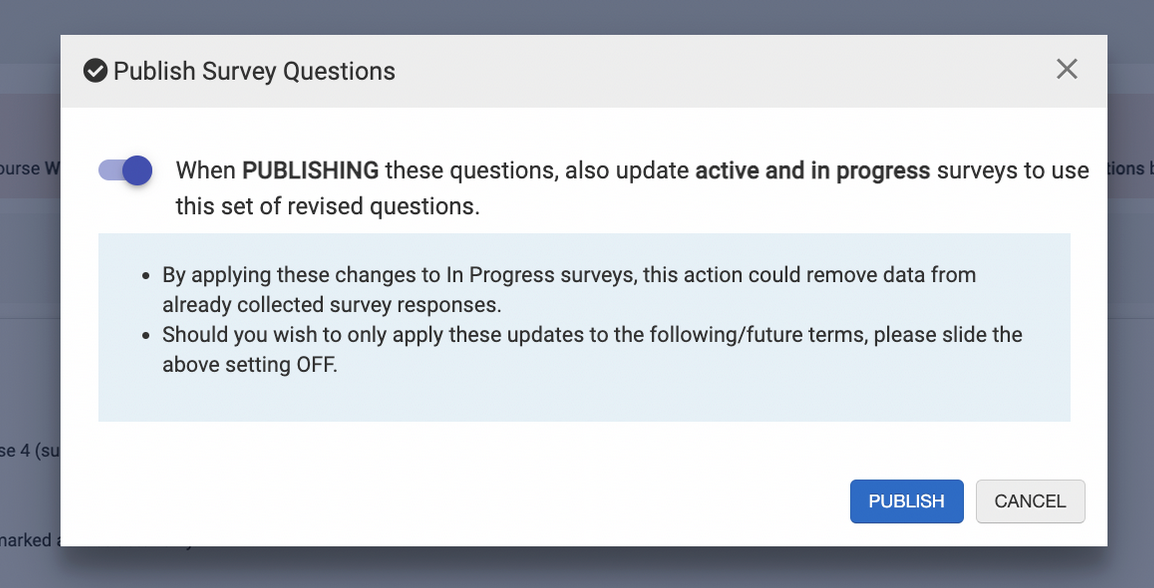Click the PUBLISH button
The image size is (1154, 588).
[906, 501]
